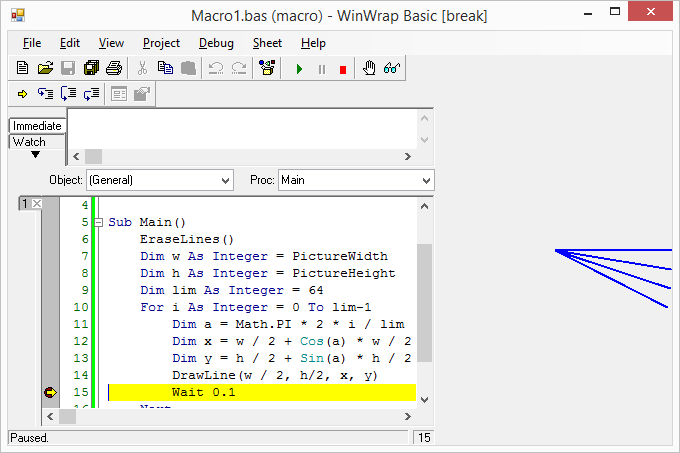Collapse the Sub Main code block

(99, 222)
